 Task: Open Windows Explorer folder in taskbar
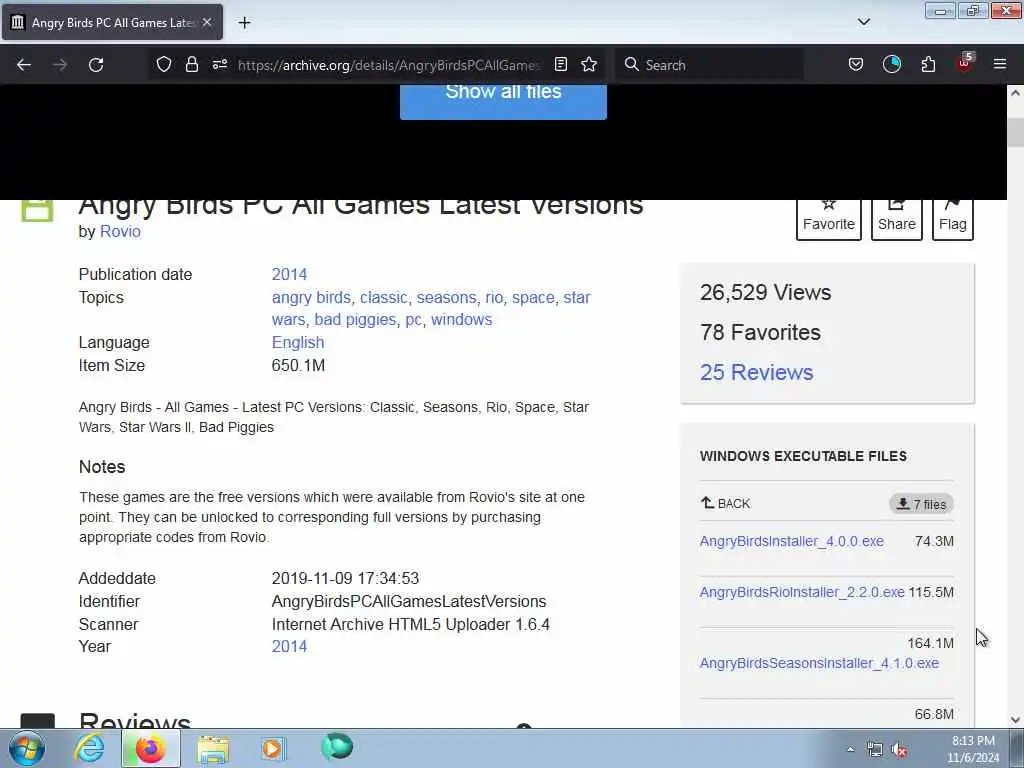coord(213,749)
